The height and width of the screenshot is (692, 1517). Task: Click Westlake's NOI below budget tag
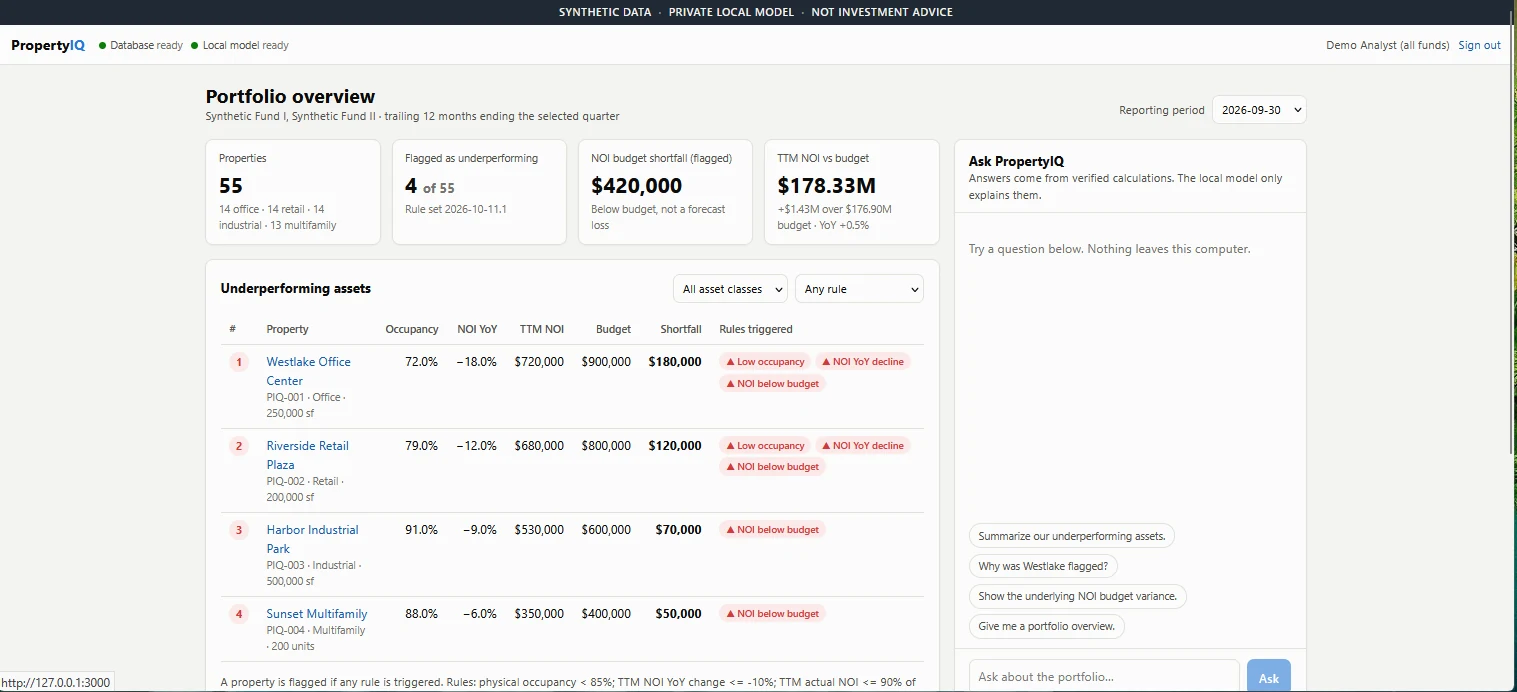point(772,384)
